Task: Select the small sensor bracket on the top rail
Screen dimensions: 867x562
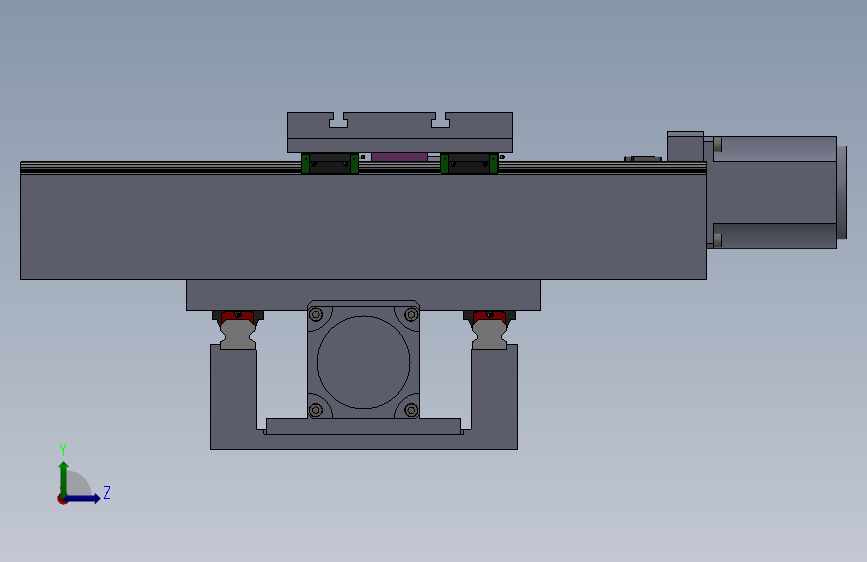Action: click(643, 159)
